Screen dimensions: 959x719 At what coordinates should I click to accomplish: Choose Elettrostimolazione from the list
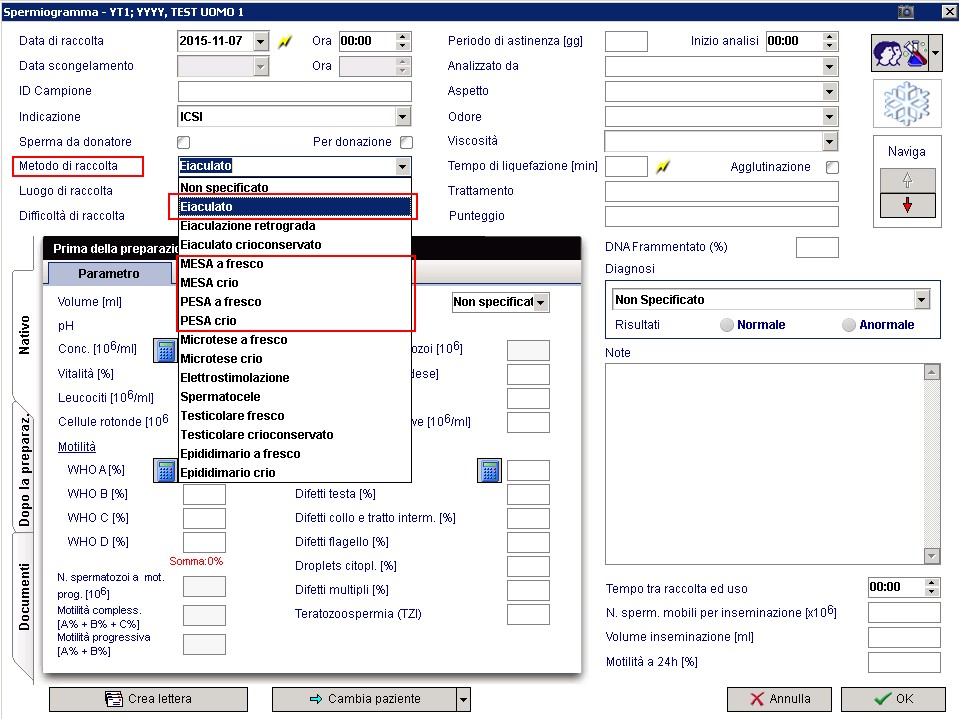click(295, 377)
